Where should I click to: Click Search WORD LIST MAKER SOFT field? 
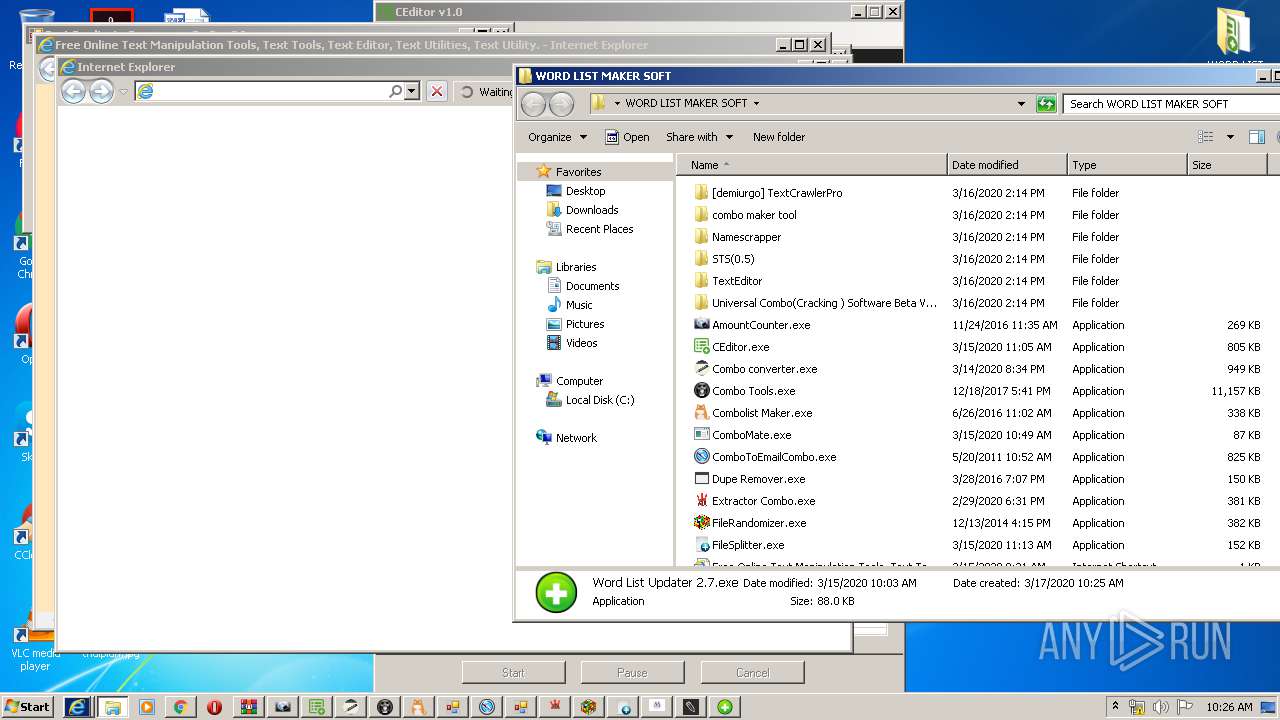tap(1171, 103)
